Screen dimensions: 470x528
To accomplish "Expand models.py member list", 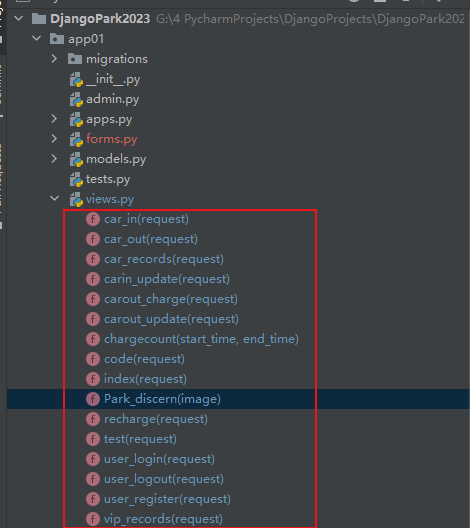I will pyautogui.click(x=54, y=159).
